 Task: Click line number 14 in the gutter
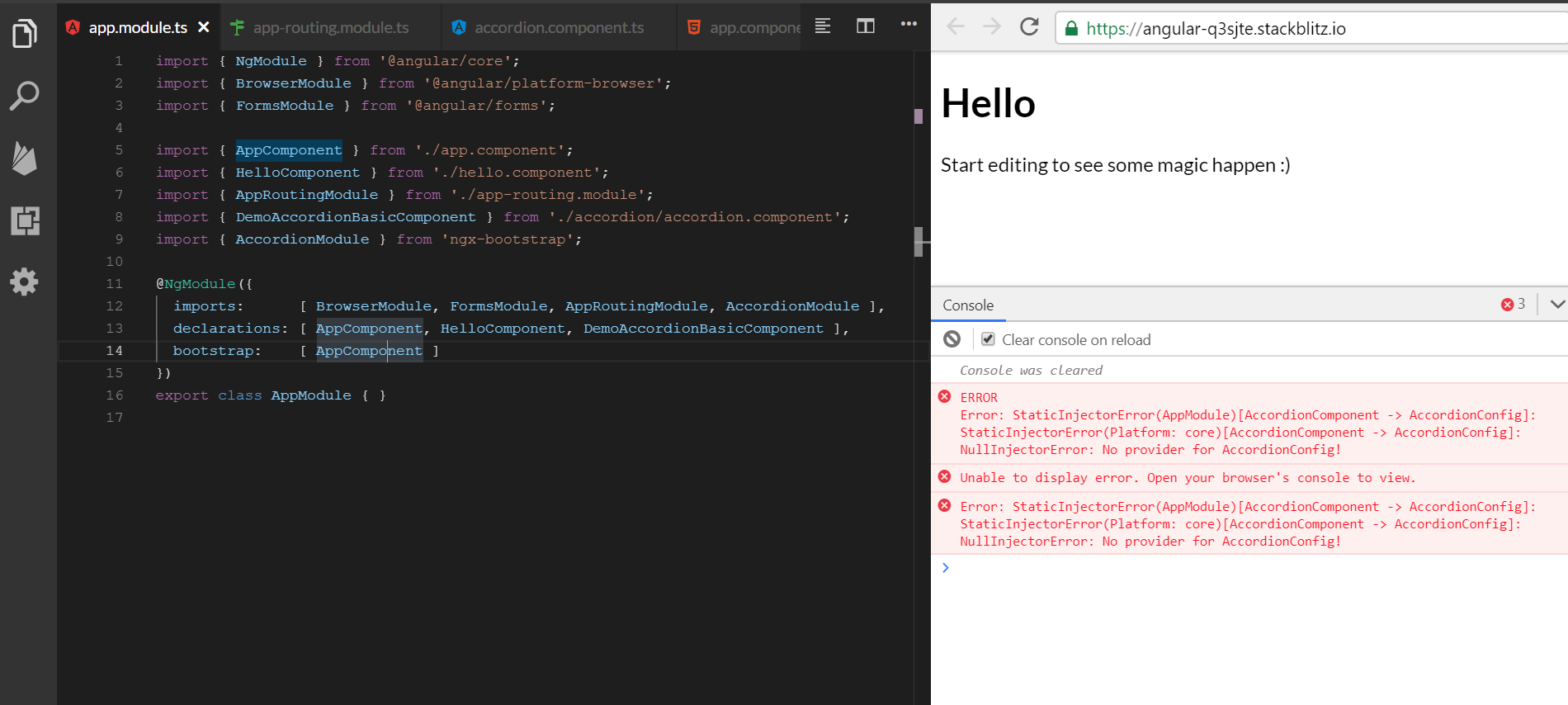(114, 351)
